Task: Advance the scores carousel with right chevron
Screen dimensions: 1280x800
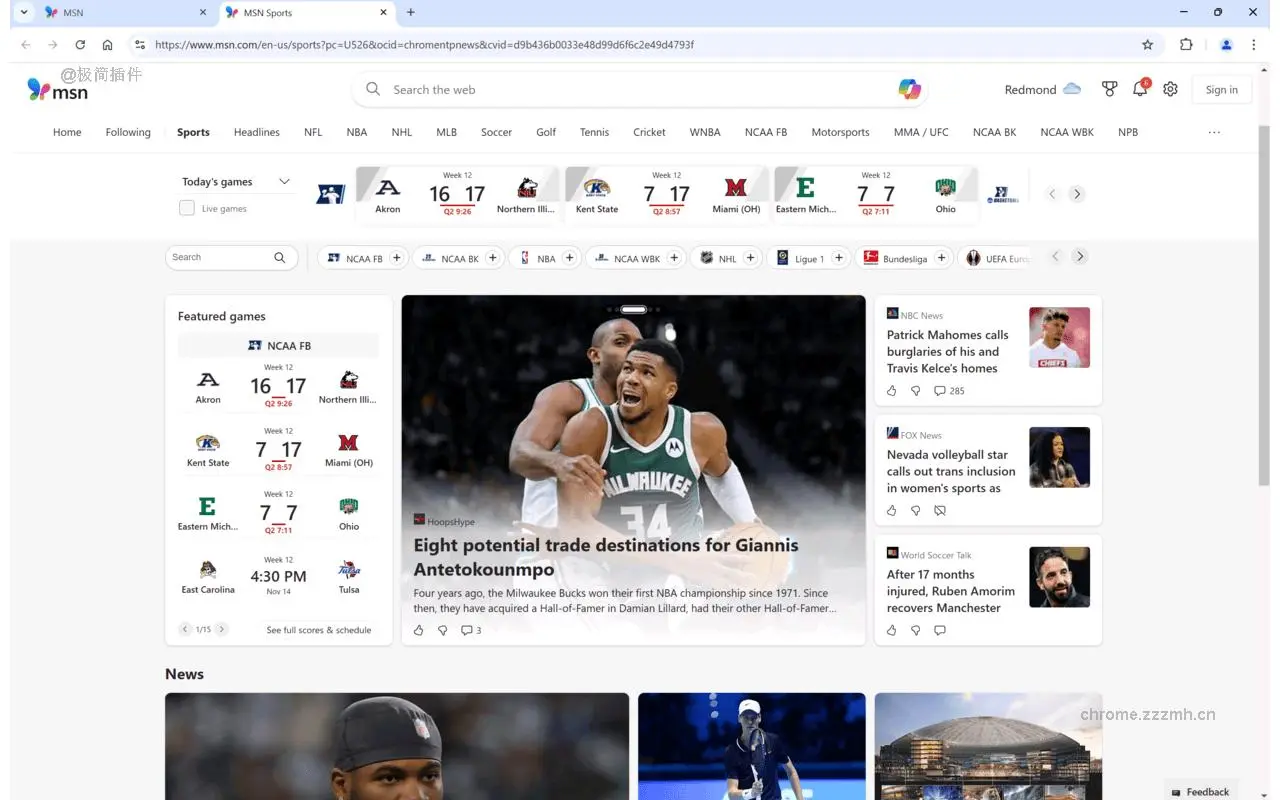Action: [x=1077, y=194]
